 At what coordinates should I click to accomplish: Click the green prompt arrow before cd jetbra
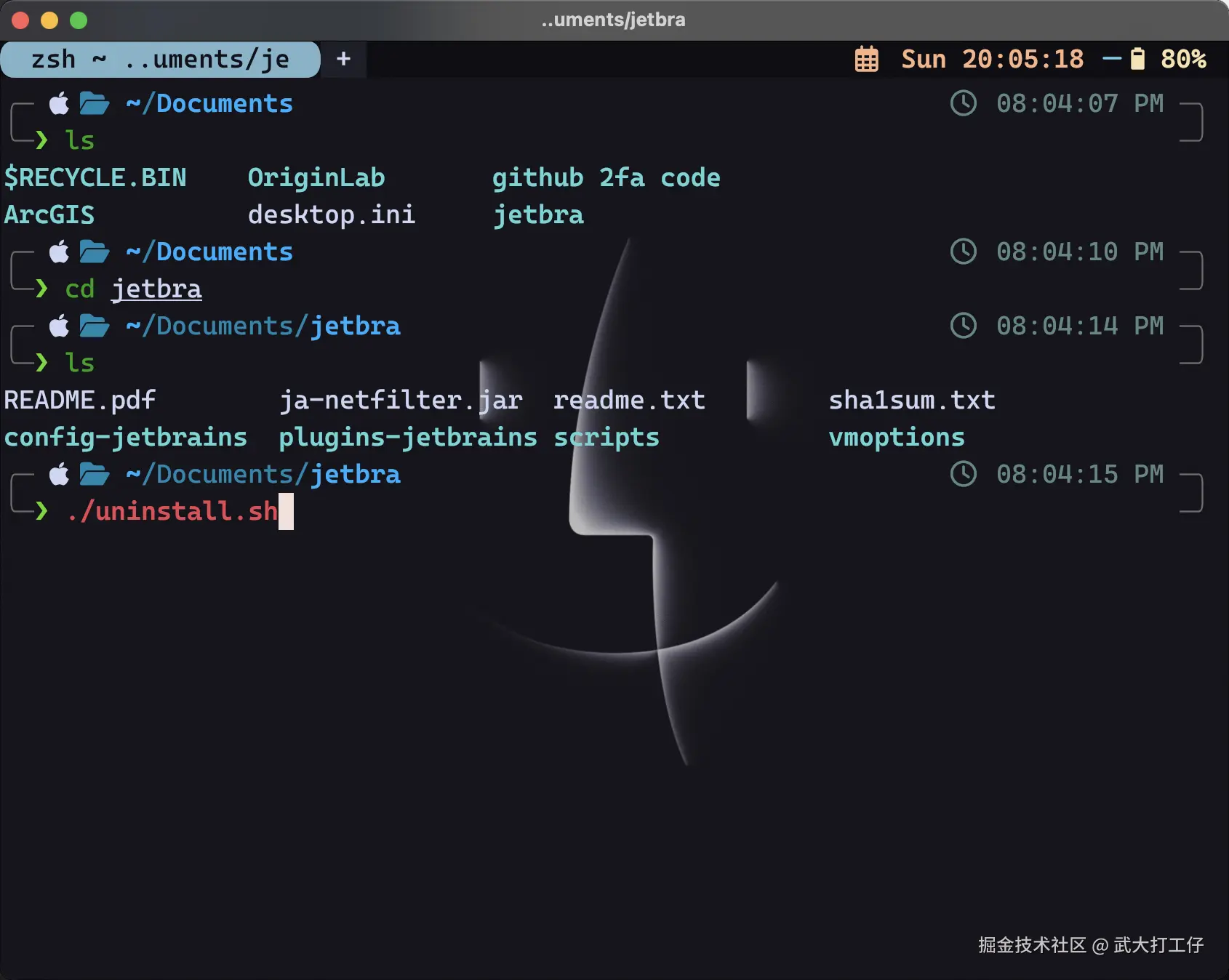[42, 289]
